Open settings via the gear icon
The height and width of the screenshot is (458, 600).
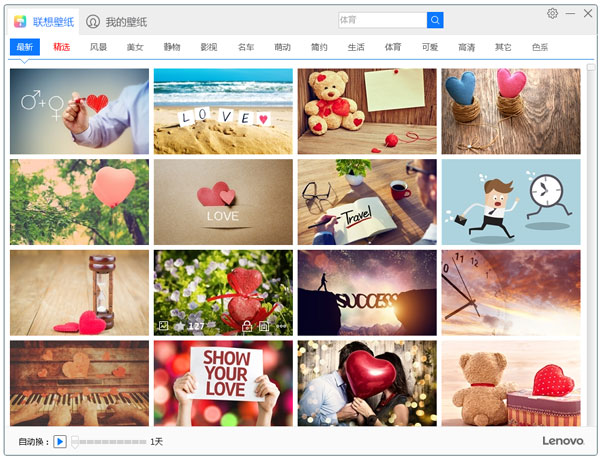[x=553, y=14]
